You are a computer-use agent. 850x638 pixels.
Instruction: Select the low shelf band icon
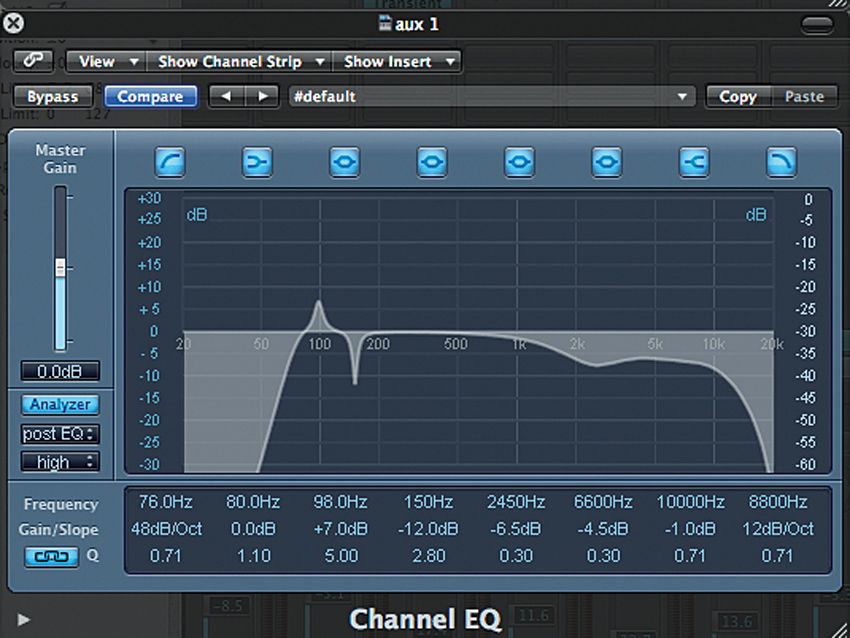pos(257,162)
